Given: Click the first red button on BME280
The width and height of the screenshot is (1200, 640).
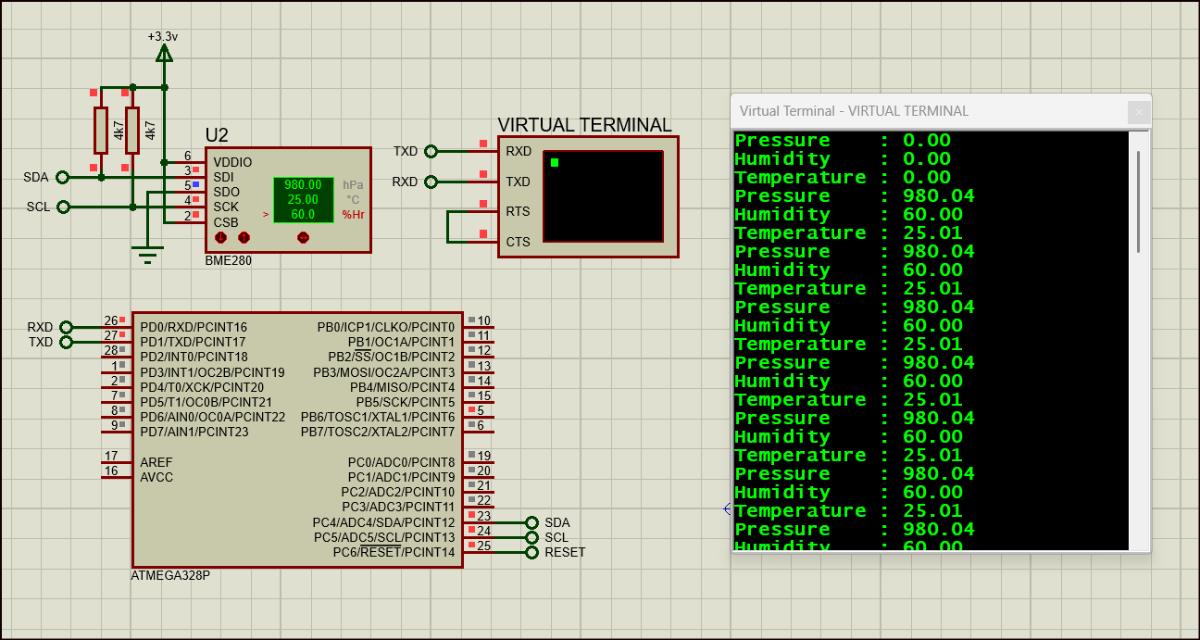Looking at the screenshot, I should (221, 238).
